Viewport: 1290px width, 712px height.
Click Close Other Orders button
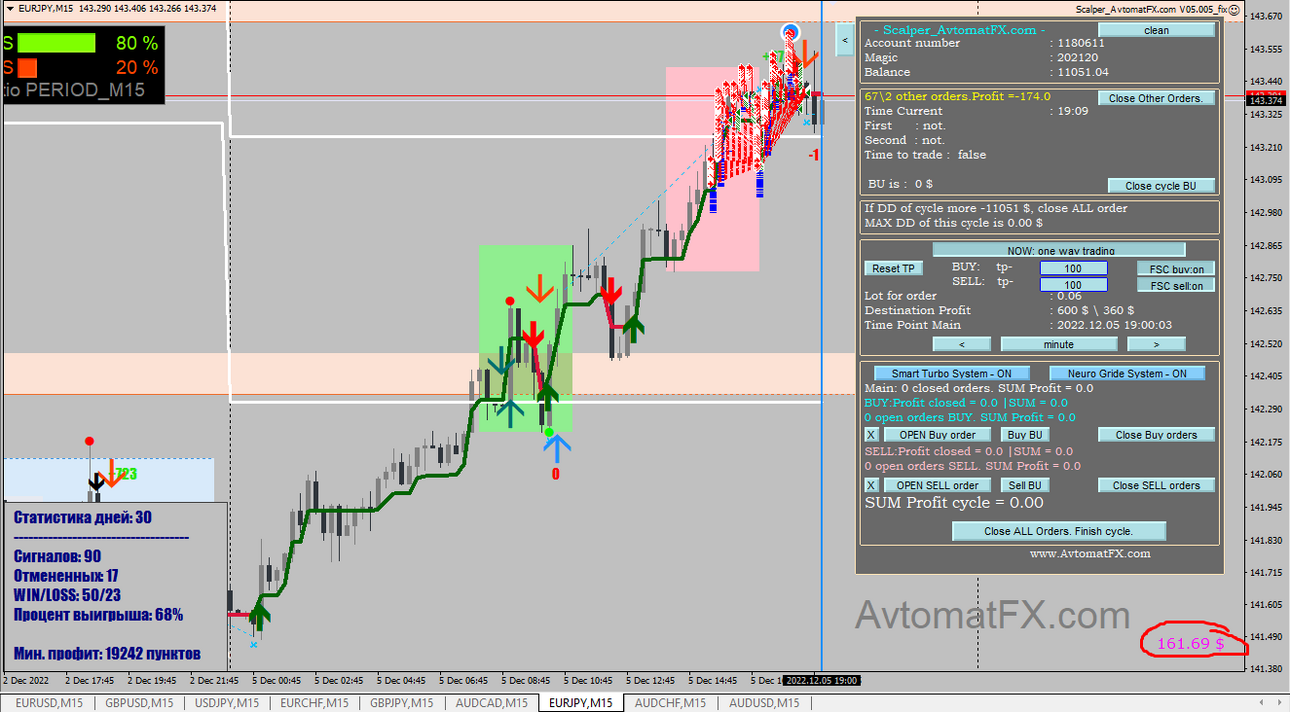tap(1156, 98)
